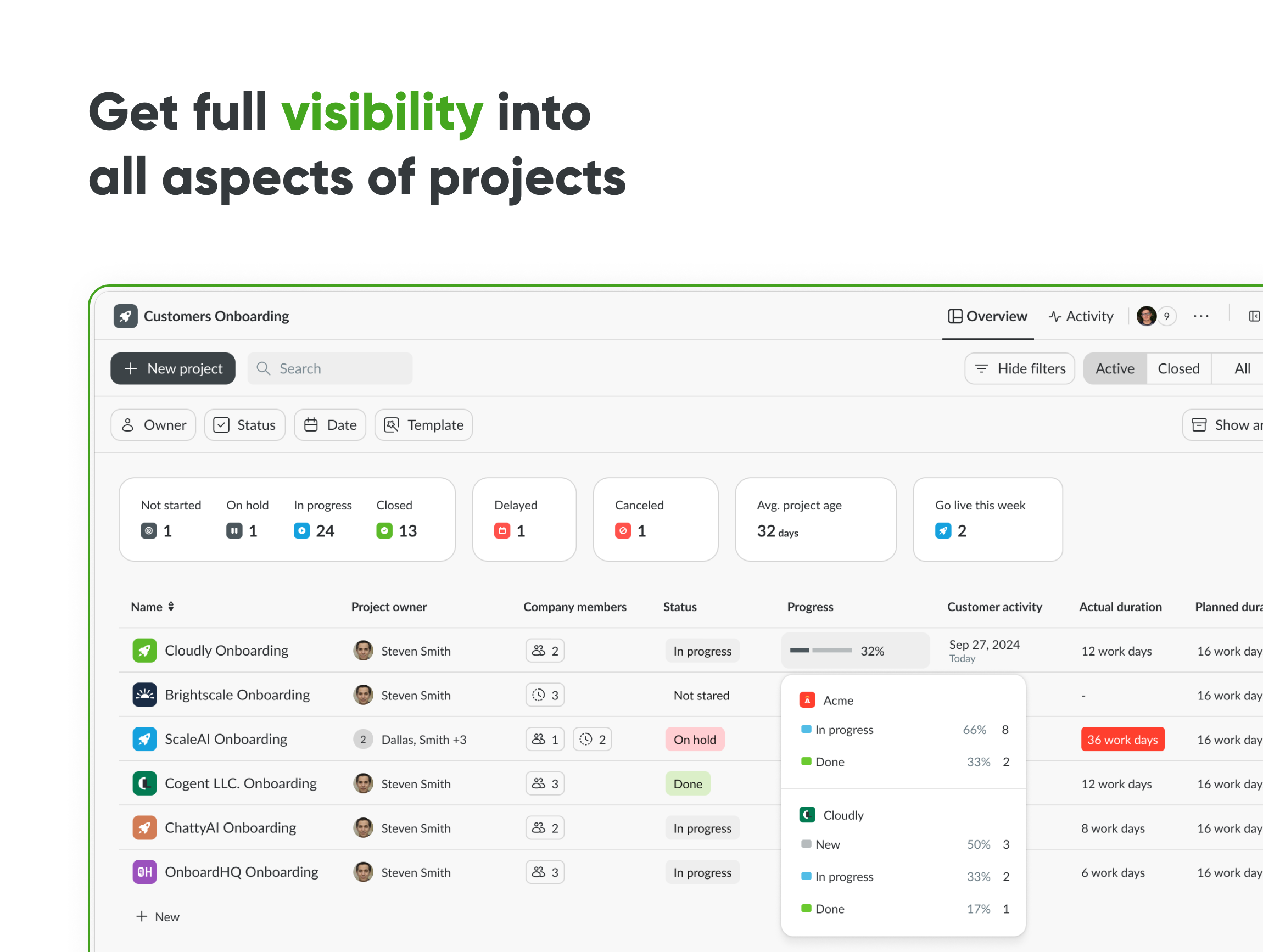Screen dimensions: 1263x952
Task: Select the Active filter toggle
Action: pyautogui.click(x=1114, y=369)
